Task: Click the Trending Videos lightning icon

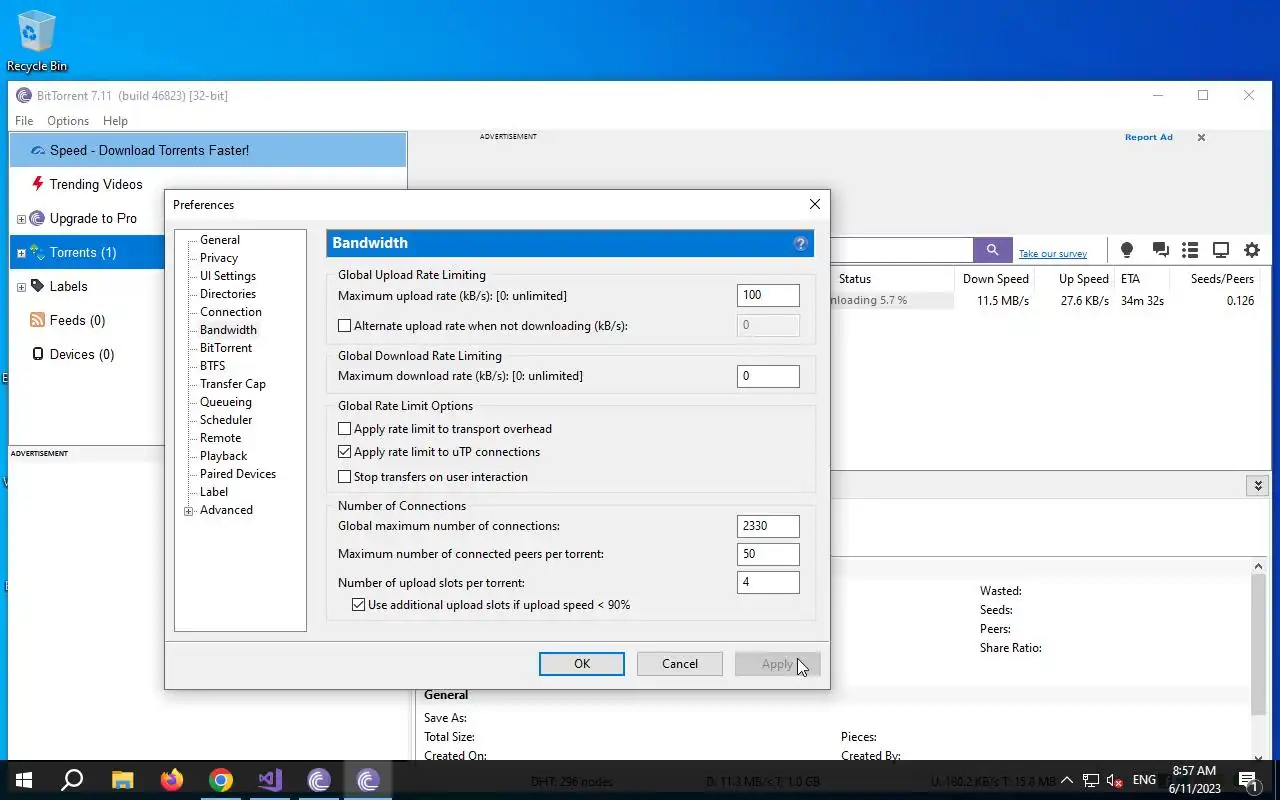Action: click(x=38, y=184)
